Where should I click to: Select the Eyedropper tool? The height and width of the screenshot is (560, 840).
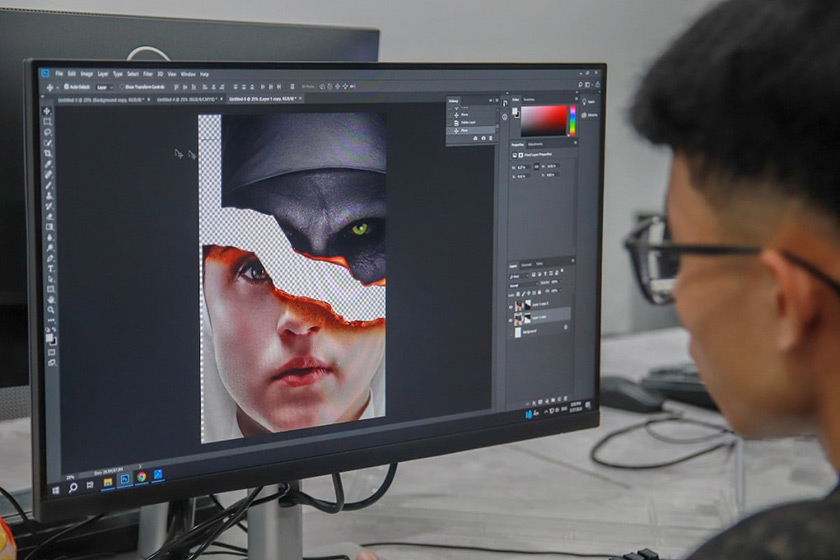coord(48,164)
